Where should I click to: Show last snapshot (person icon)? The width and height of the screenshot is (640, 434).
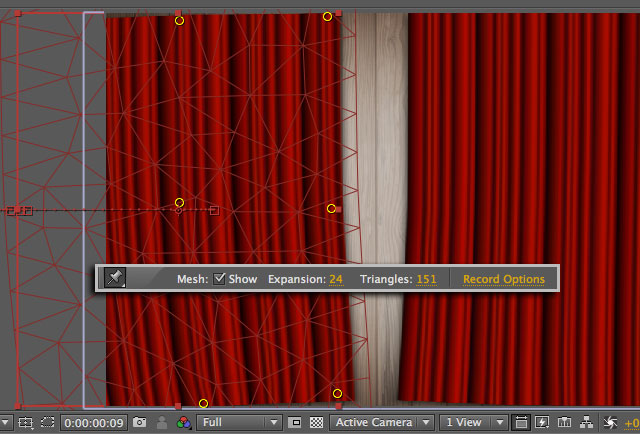pos(162,422)
